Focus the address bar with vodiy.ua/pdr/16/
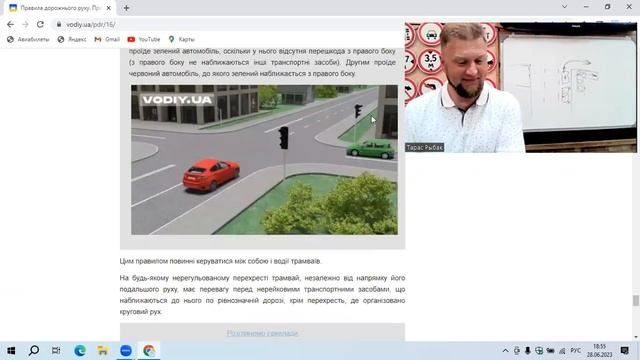640x360 pixels. [x=229, y=24]
